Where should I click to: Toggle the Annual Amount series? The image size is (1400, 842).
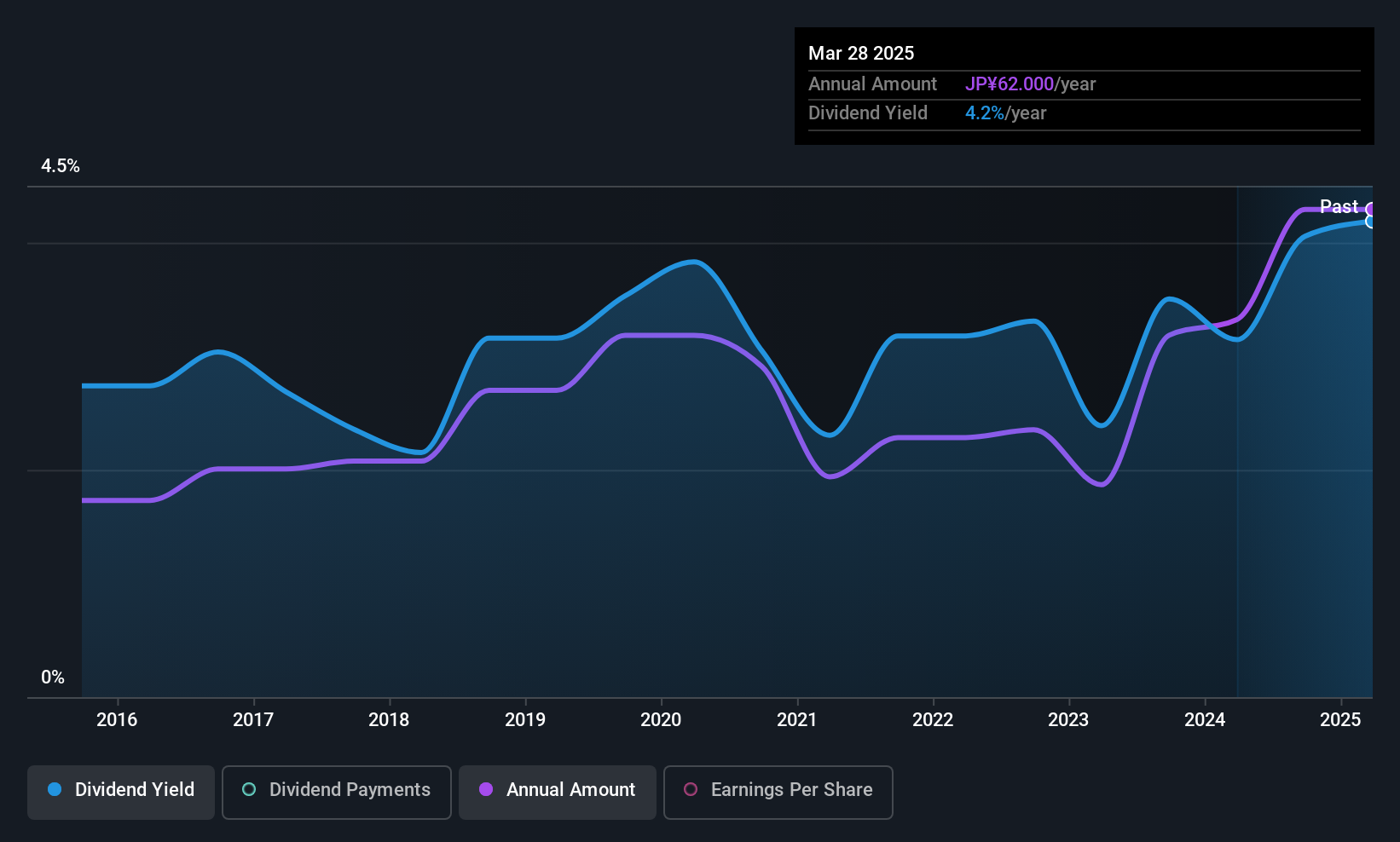(558, 793)
